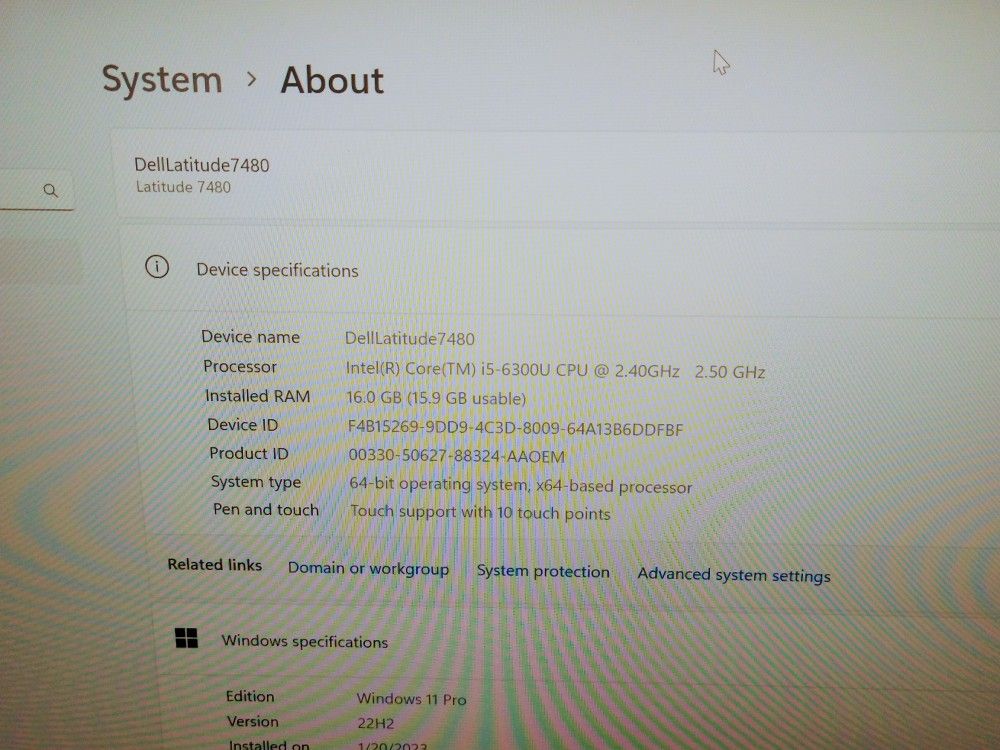Click the Latitude 7480 model subtitle
The height and width of the screenshot is (750, 1000).
tap(183, 187)
